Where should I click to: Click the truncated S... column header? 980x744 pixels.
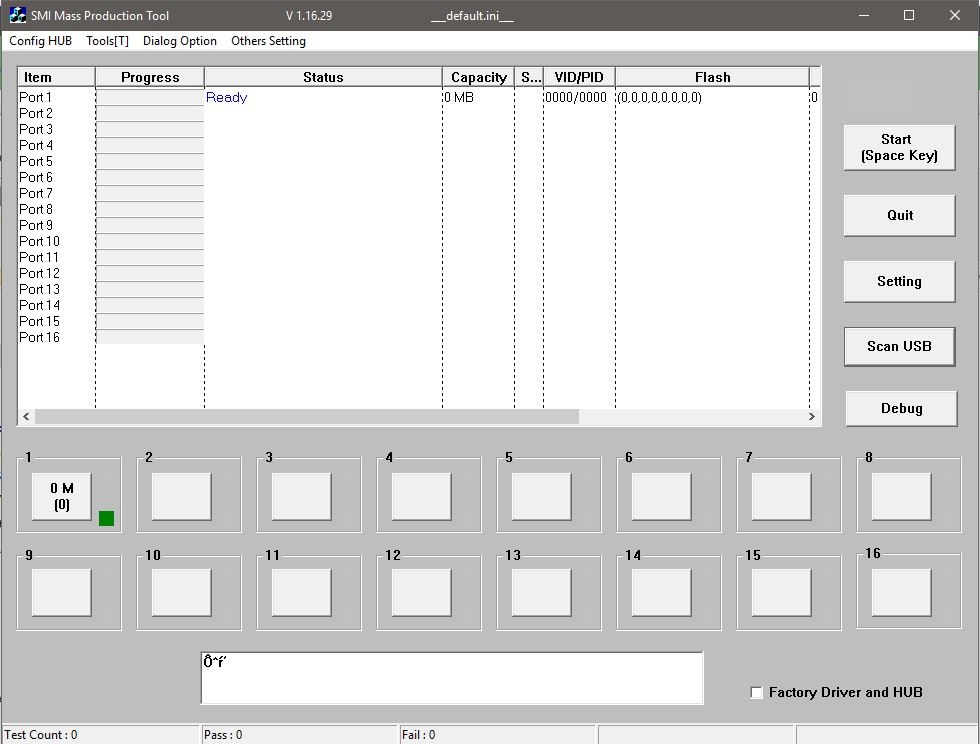[529, 77]
